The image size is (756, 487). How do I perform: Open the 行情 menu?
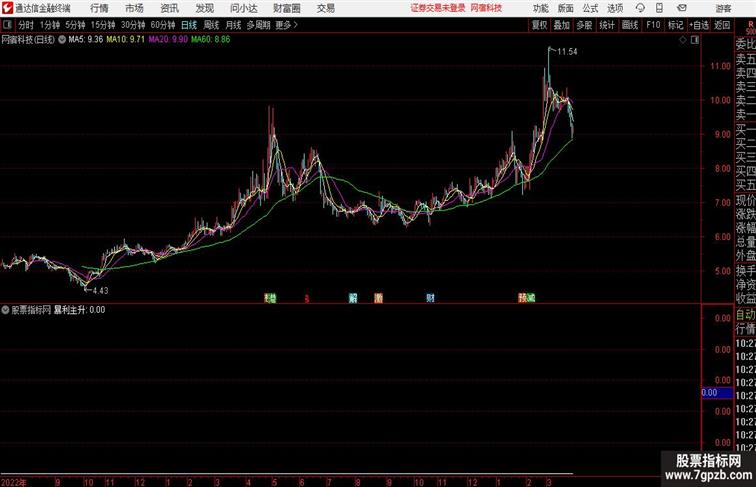[99, 8]
